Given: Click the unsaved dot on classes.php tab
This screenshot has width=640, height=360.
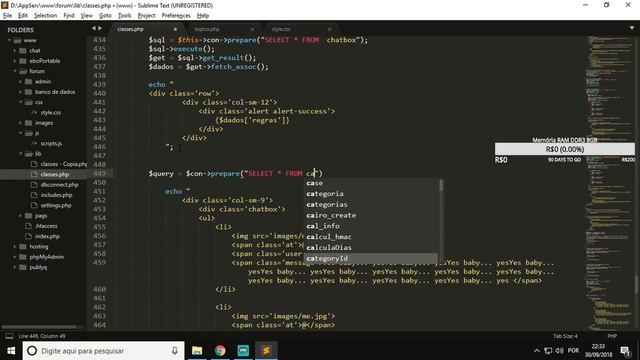Looking at the screenshot, I should click(x=175, y=29).
